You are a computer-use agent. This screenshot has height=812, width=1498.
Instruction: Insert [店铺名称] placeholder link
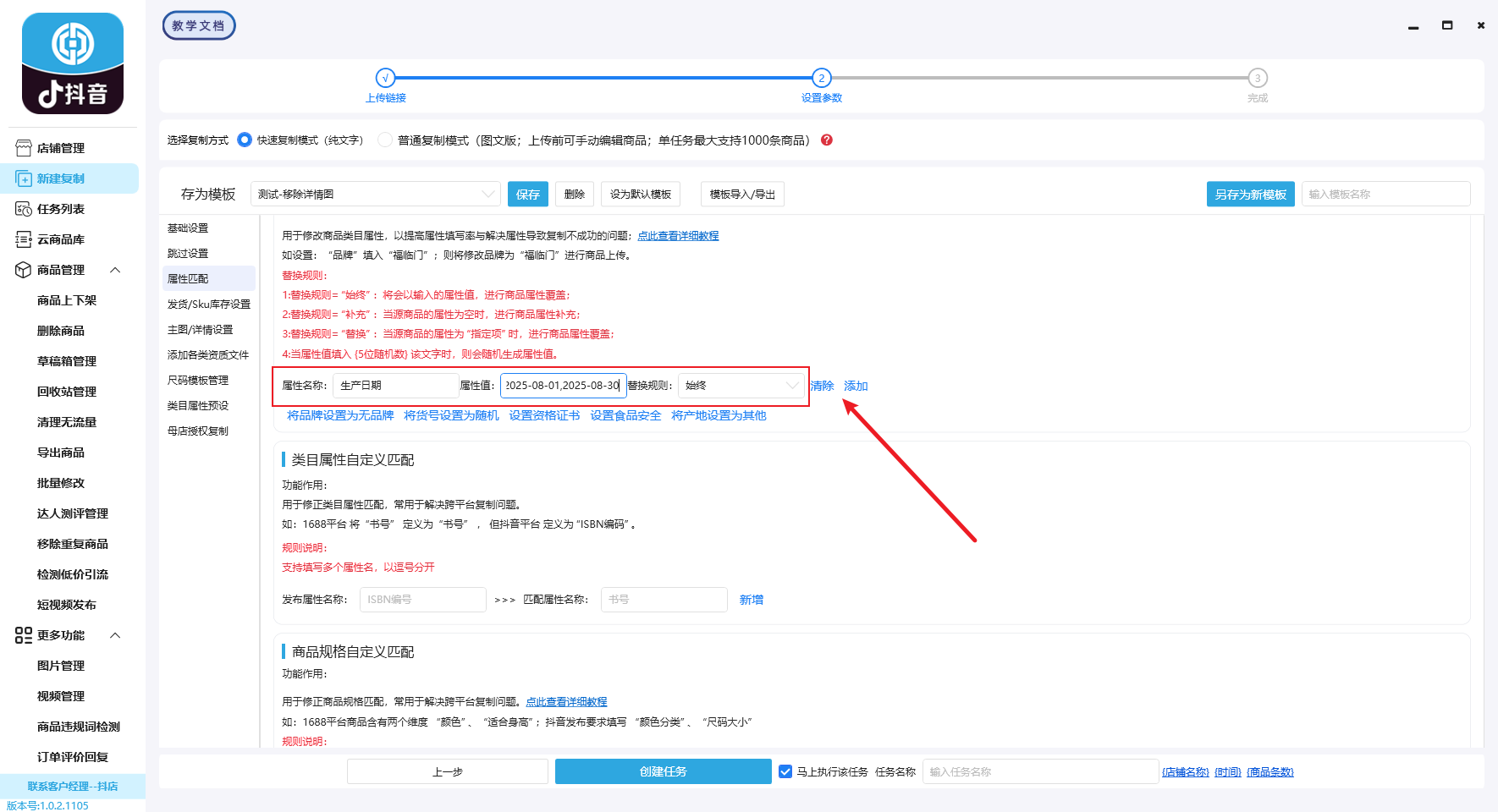pyautogui.click(x=1186, y=772)
